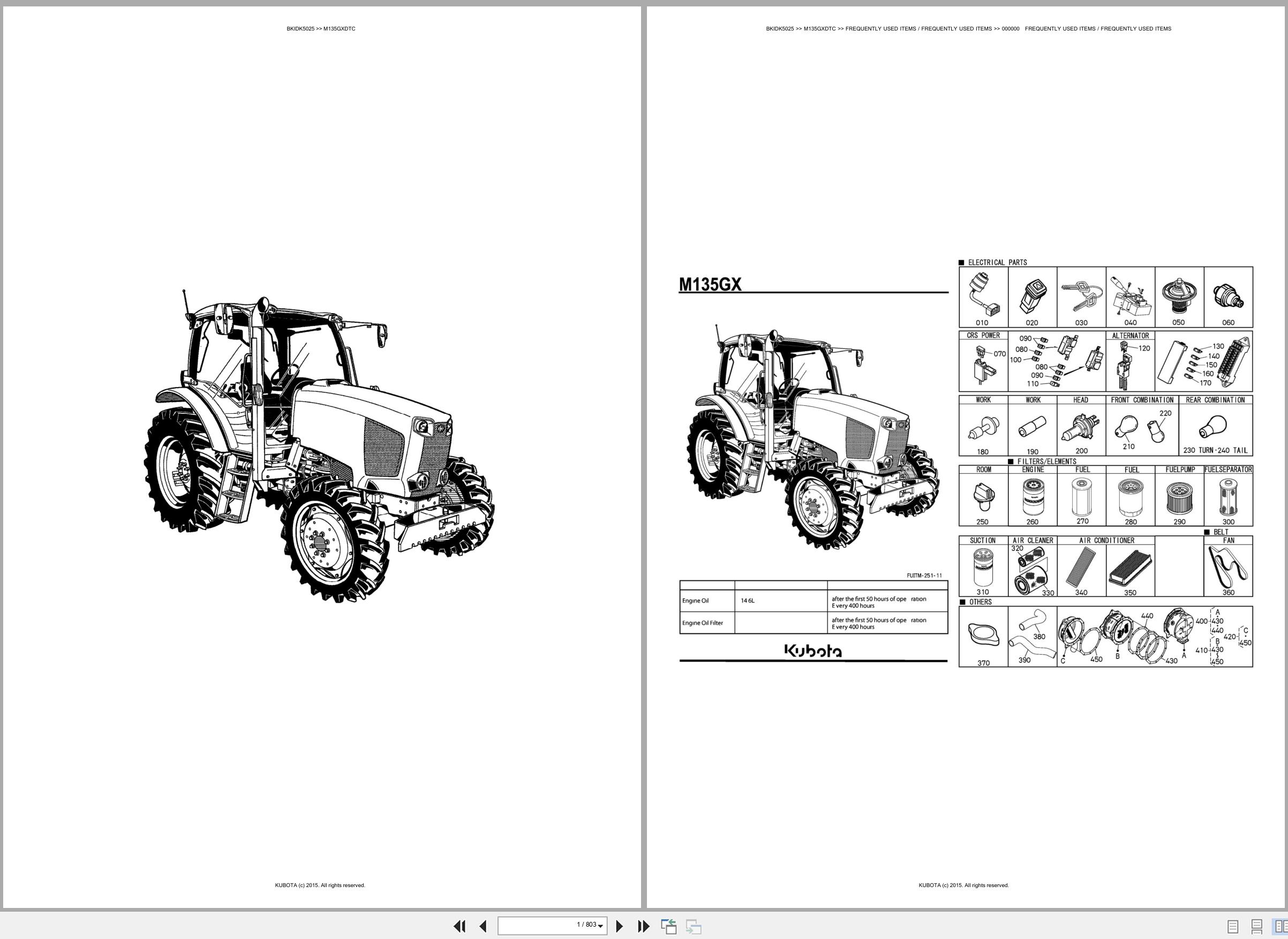Switch to single page view

pyautogui.click(x=1233, y=927)
